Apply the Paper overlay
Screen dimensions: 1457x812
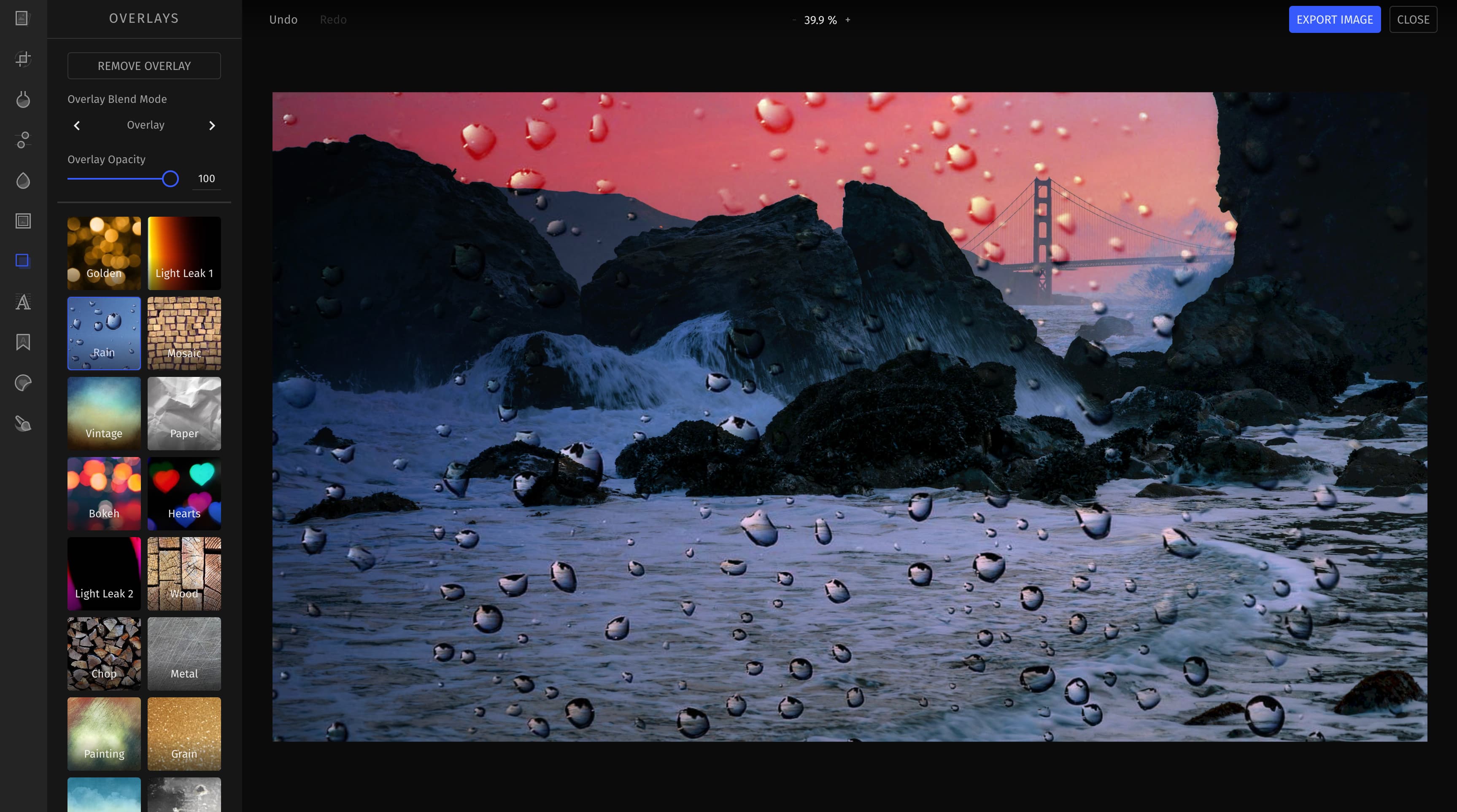(x=184, y=413)
